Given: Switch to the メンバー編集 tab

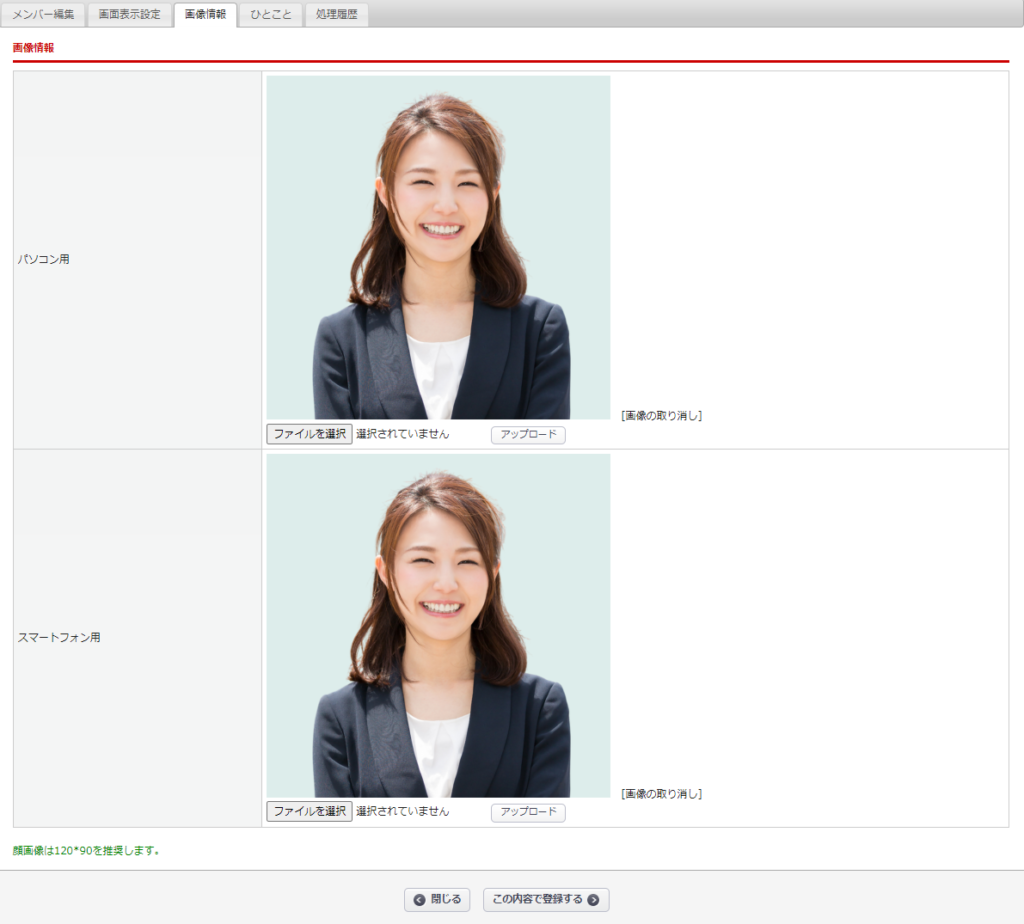Looking at the screenshot, I should 45,14.
